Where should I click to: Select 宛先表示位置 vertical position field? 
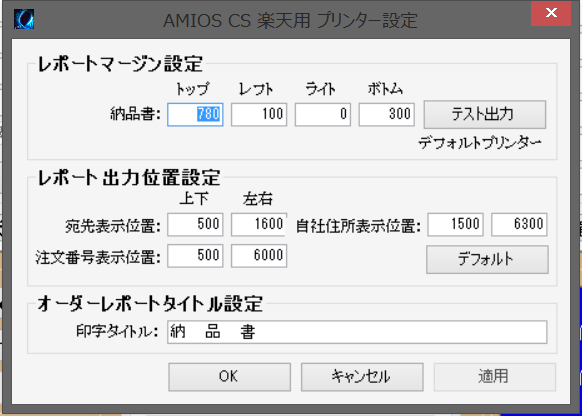click(195, 225)
